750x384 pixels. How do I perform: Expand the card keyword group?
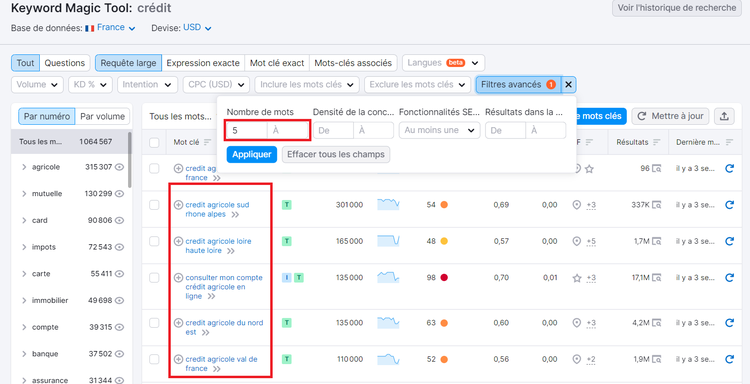click(24, 220)
